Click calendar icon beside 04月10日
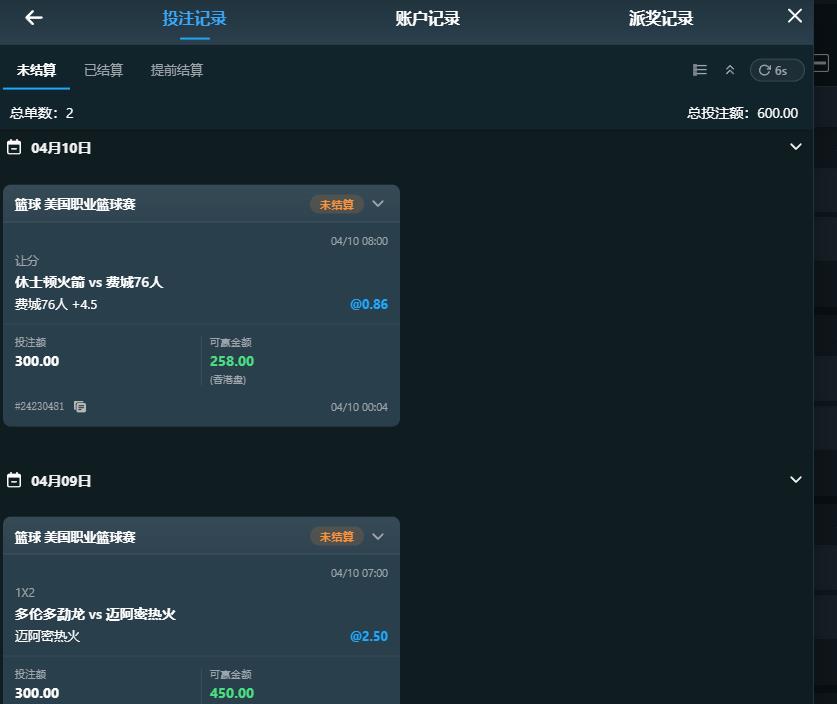The width and height of the screenshot is (837, 704). [x=14, y=148]
